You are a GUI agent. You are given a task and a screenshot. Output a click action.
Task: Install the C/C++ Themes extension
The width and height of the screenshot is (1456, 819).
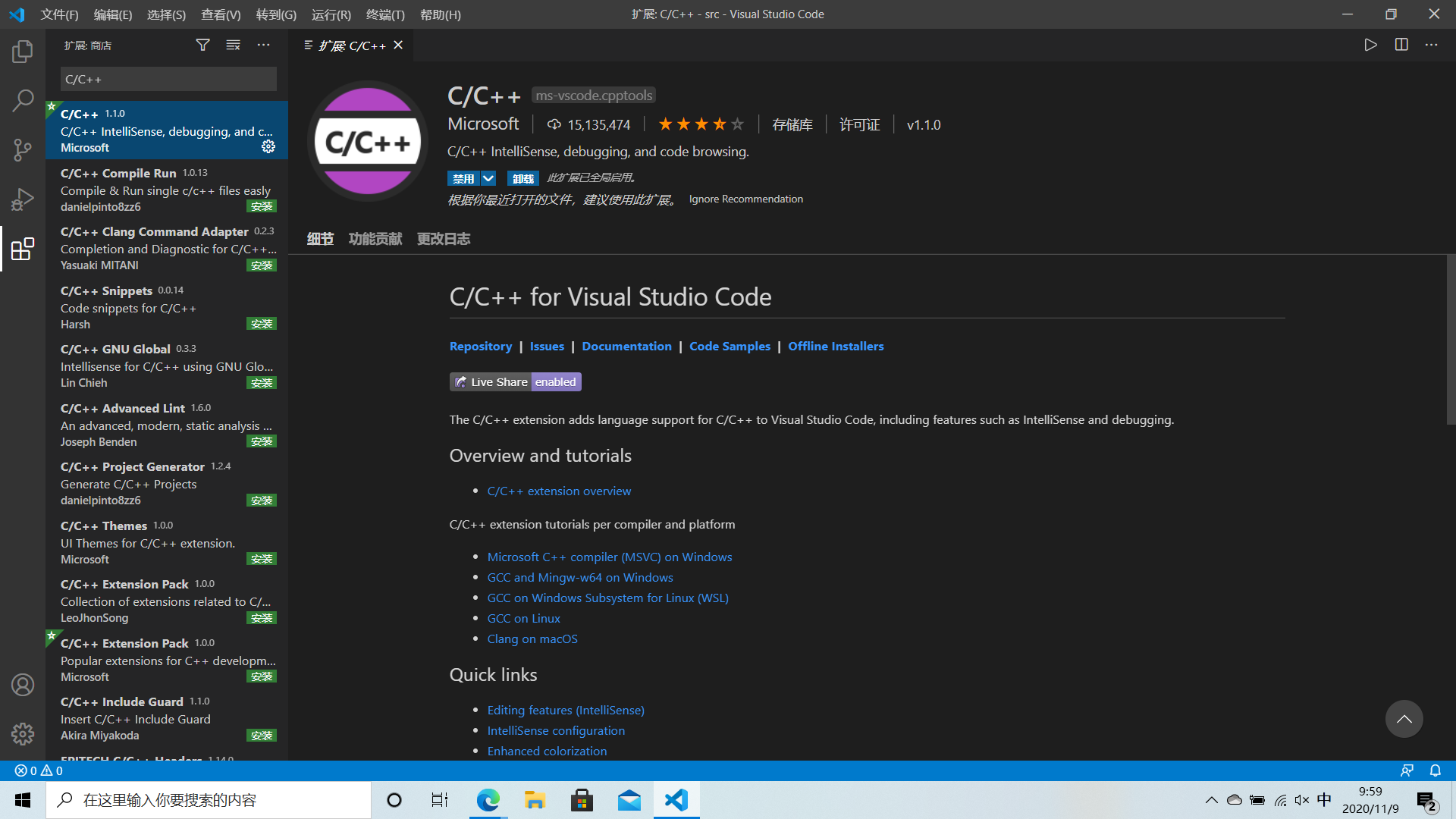click(262, 559)
